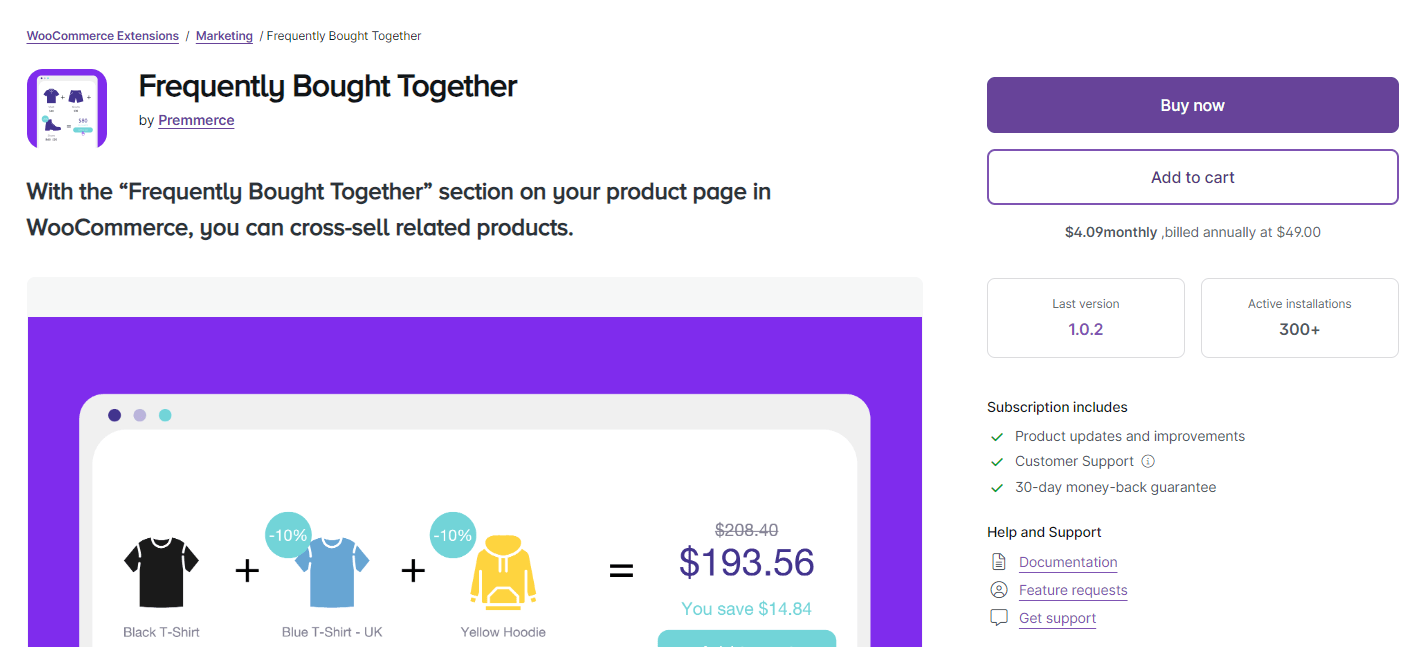The height and width of the screenshot is (647, 1404).
Task: Open the Premmerce developer link
Action: point(196,120)
